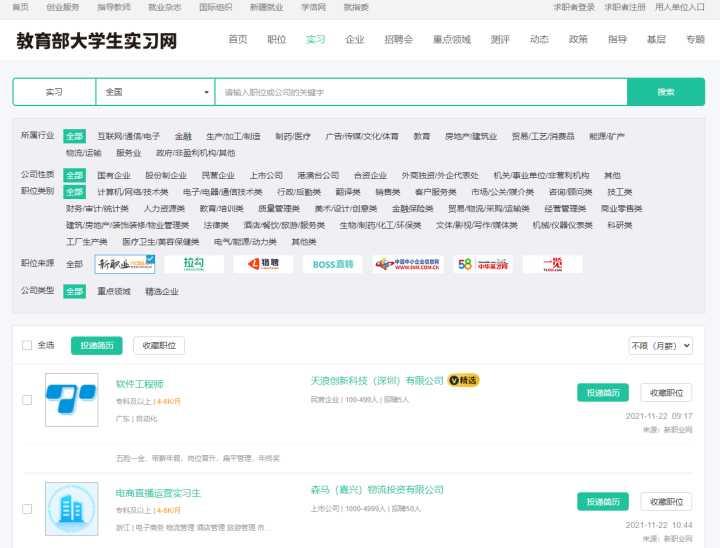Click 投递简历 button next to 全选
The height and width of the screenshot is (548, 720).
tap(97, 345)
